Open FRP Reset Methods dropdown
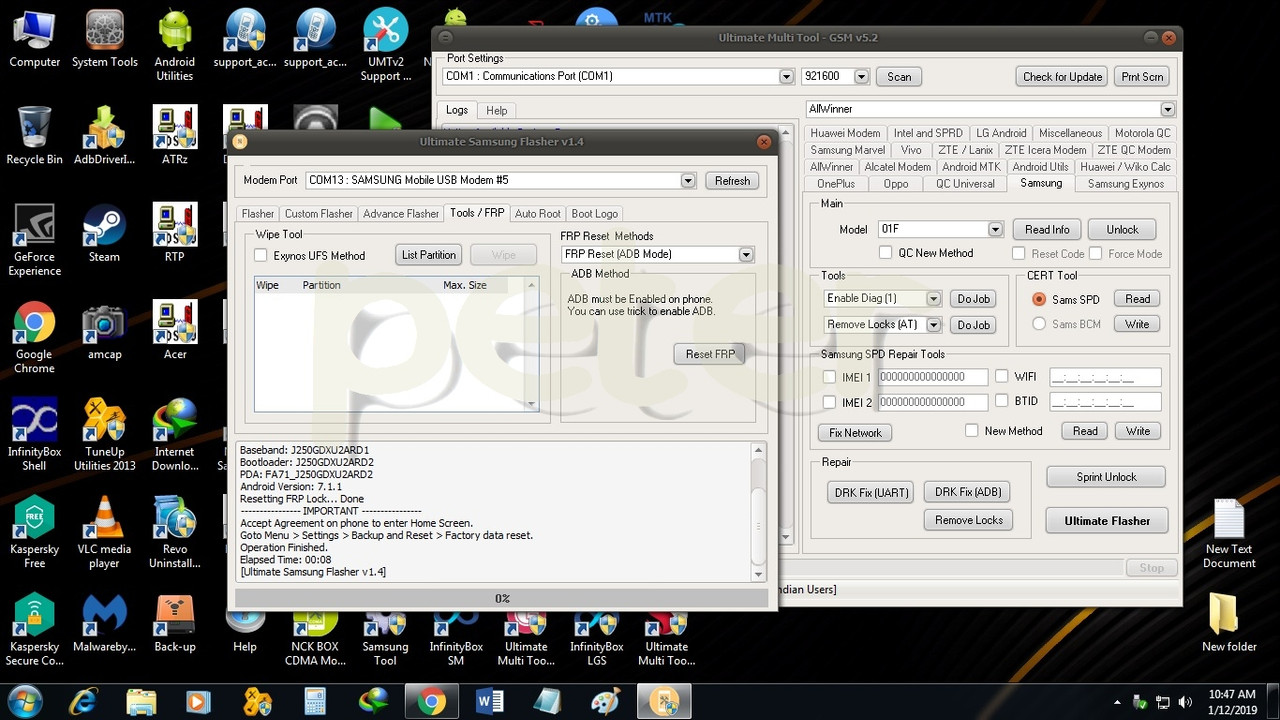The height and width of the screenshot is (720, 1280). click(746, 255)
